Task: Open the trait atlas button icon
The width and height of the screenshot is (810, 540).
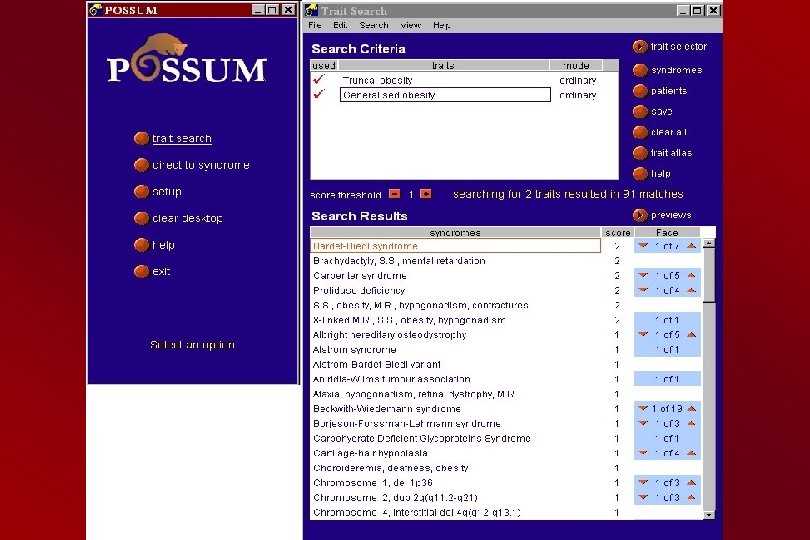Action: (x=640, y=153)
